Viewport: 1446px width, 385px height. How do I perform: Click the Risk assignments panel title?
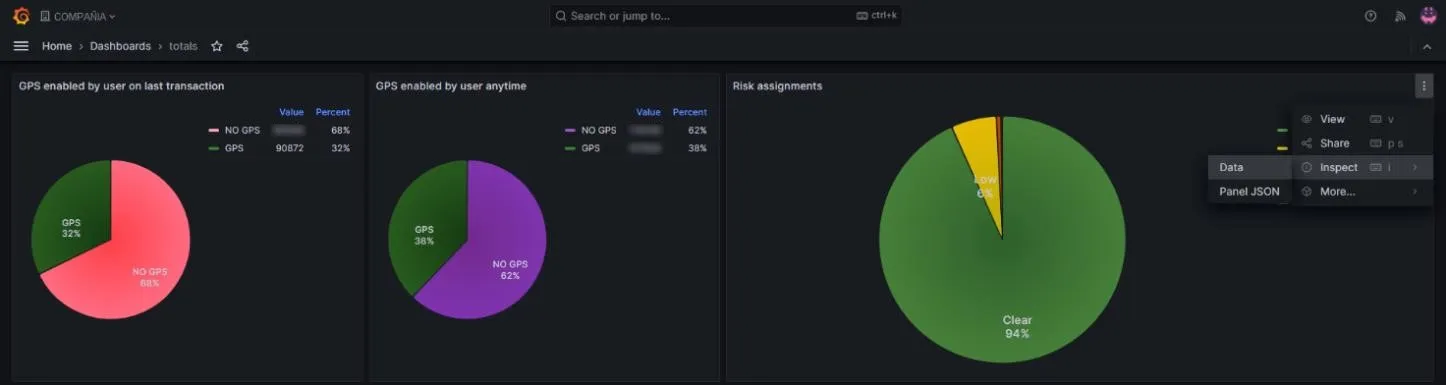[x=777, y=86]
